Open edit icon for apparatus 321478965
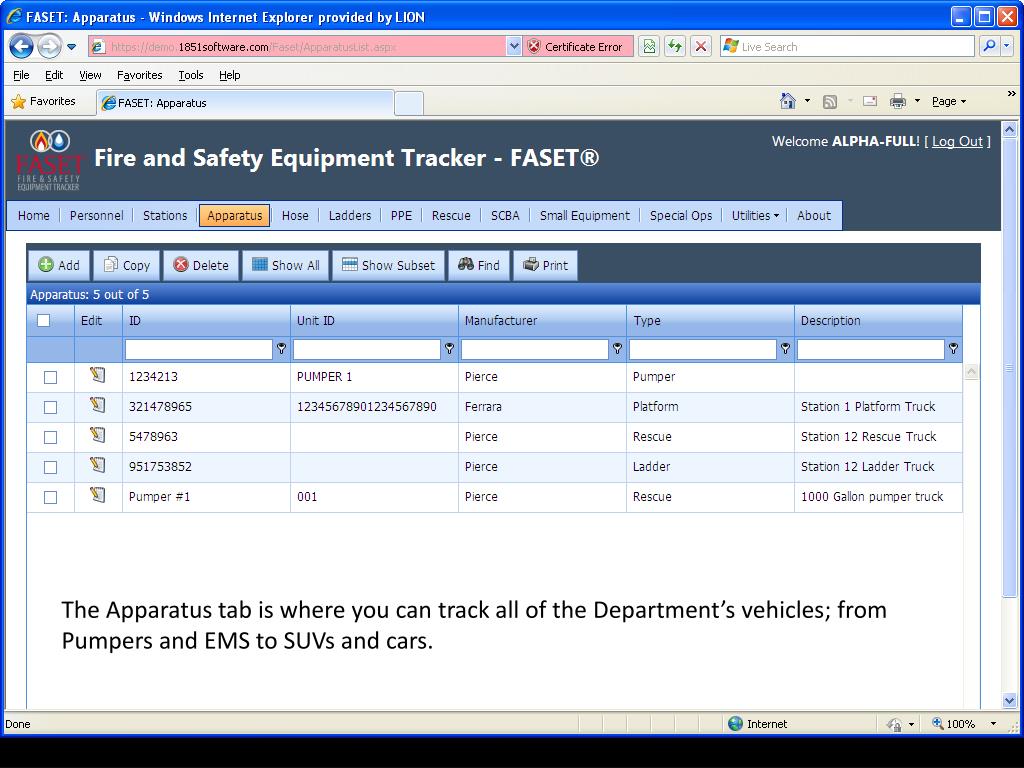 tap(98, 406)
